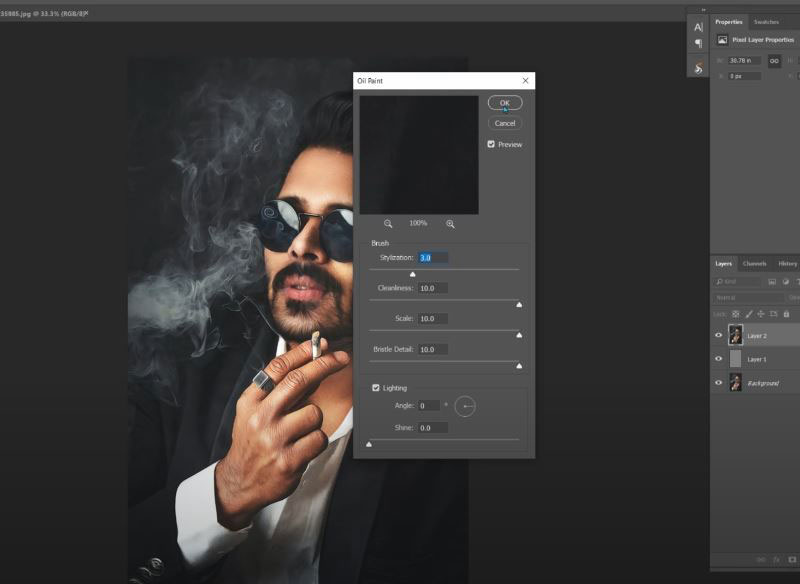Screen dimensions: 800x584
Task: Click the link width and height icon
Action: (x=774, y=61)
